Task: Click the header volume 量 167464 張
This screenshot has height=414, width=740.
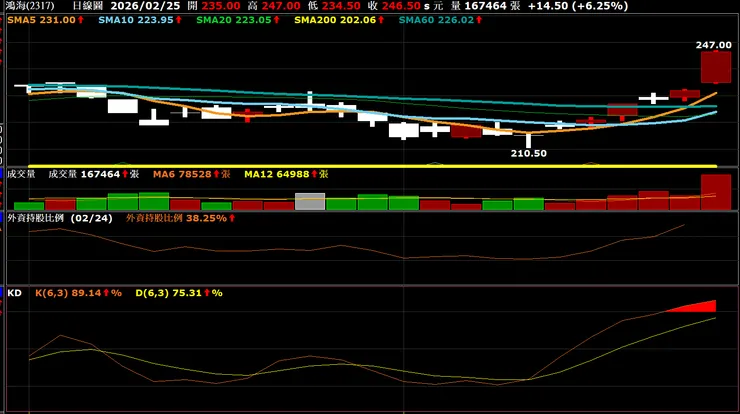Action: click(x=485, y=6)
